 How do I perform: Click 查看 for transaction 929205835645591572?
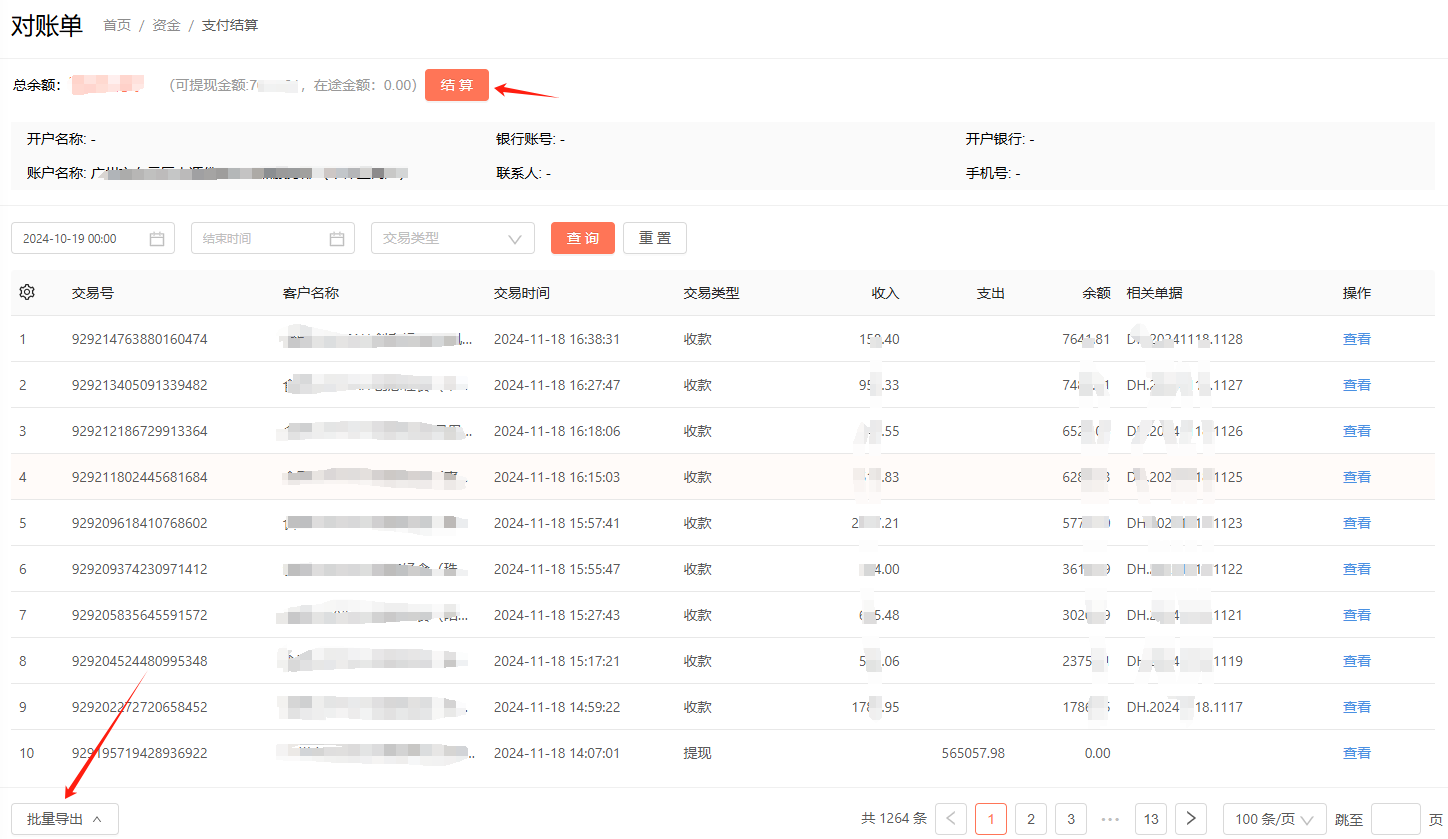(1357, 615)
